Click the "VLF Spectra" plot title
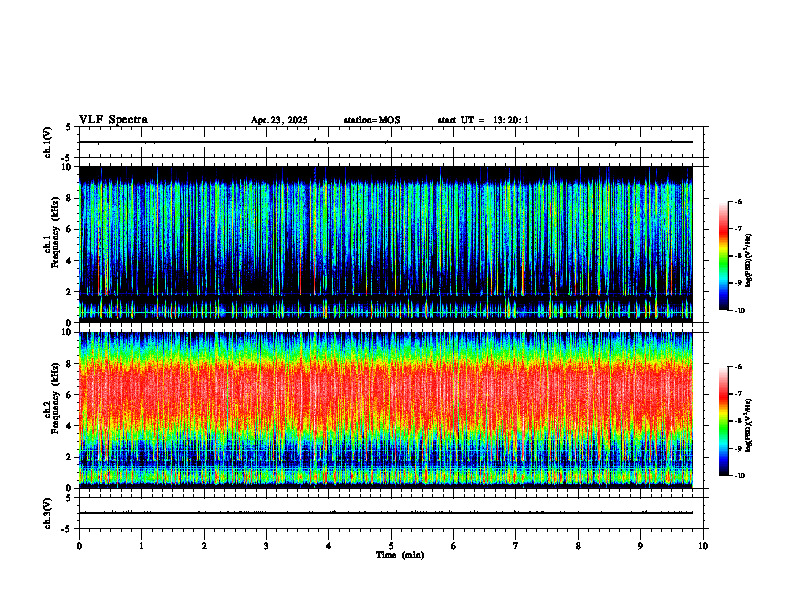The height and width of the screenshot is (612, 792). (x=113, y=120)
